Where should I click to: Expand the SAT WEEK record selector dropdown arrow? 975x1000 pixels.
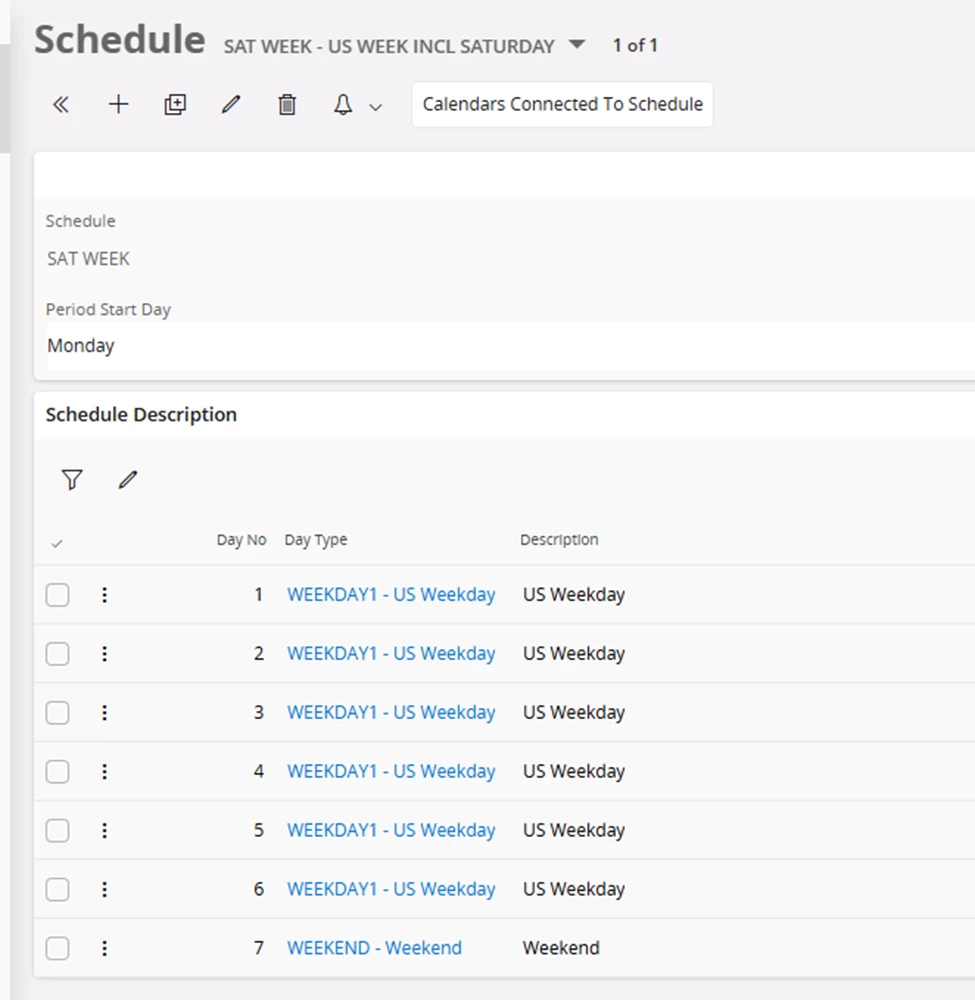(x=575, y=45)
